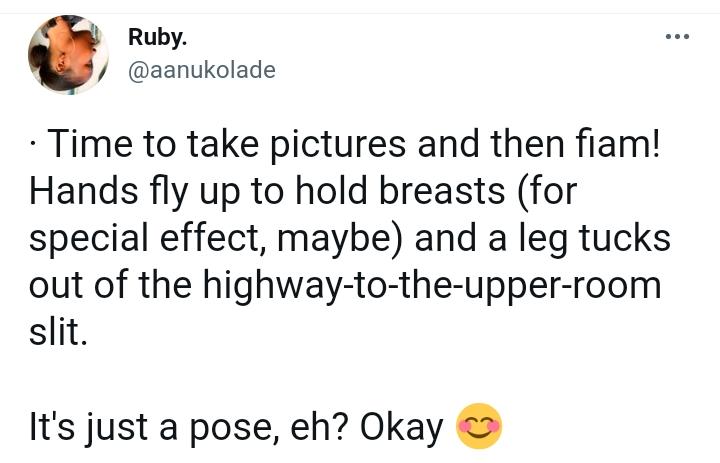Click the leading dot before "Time"
Screen dimensions: 720x463
(34, 147)
